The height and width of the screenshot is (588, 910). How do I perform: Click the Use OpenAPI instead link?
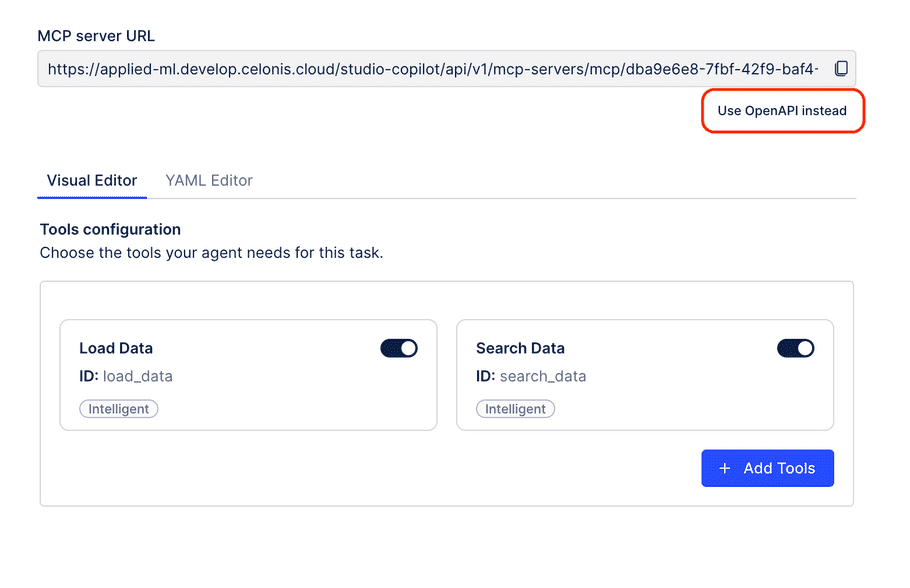[782, 111]
